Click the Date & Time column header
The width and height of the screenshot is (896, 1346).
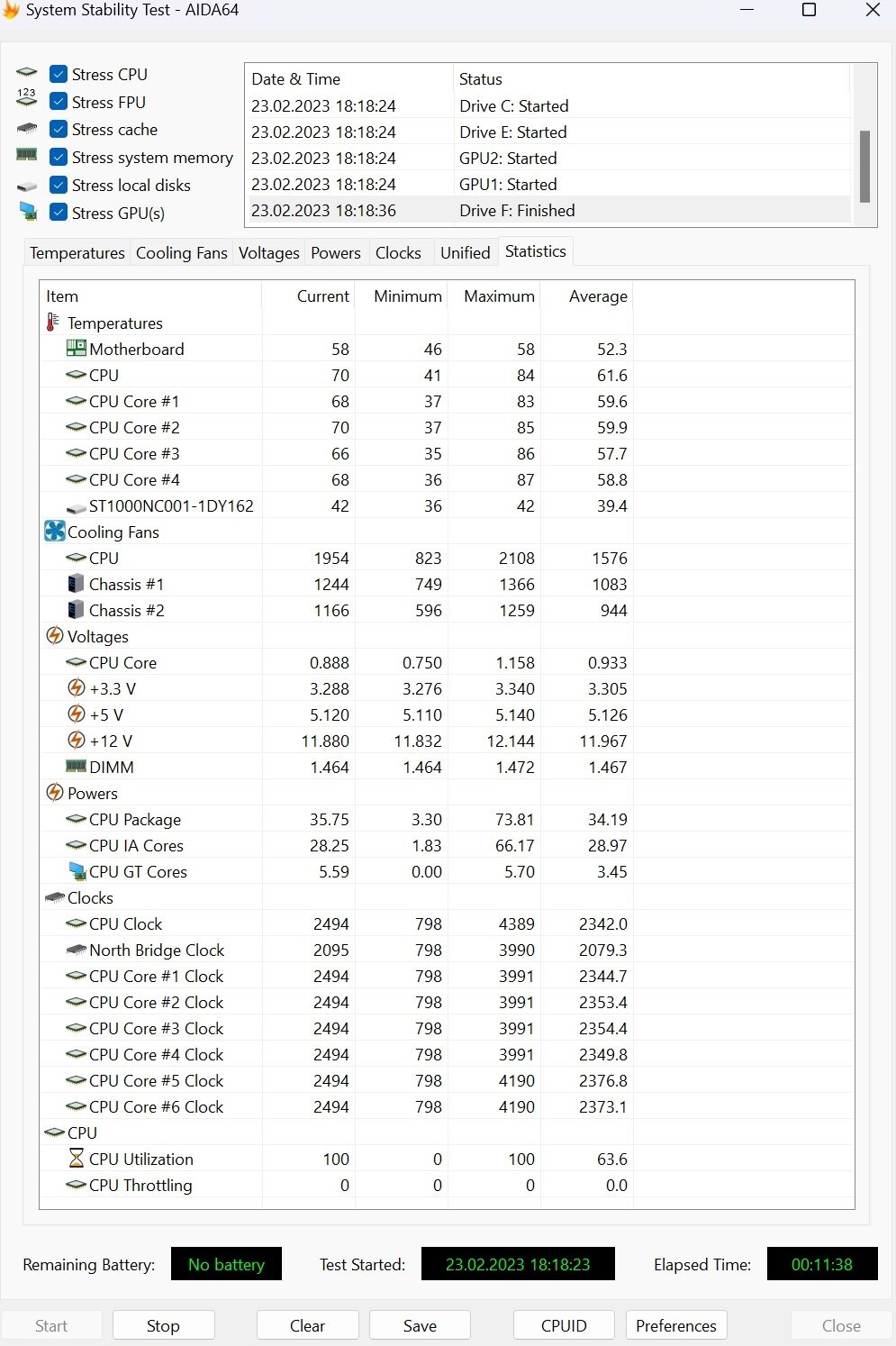click(348, 78)
